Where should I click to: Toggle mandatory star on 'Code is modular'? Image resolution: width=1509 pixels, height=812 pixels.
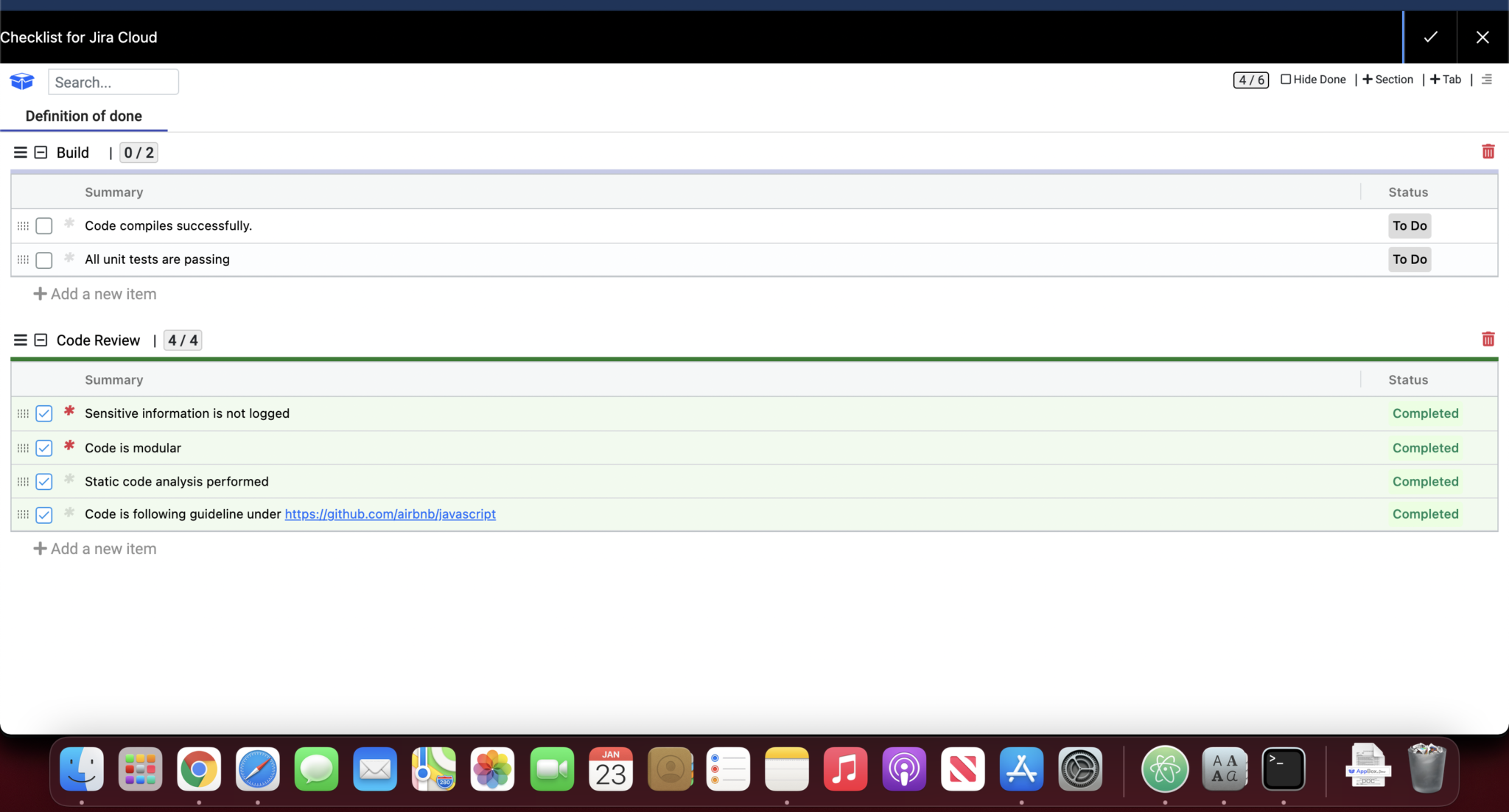[x=69, y=446]
